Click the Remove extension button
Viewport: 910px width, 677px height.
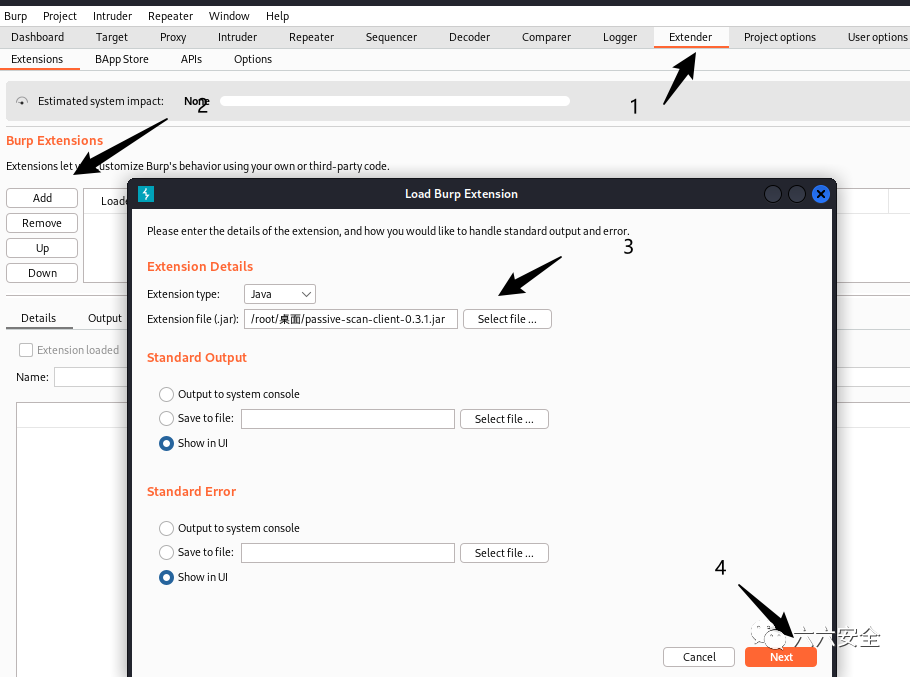42,223
